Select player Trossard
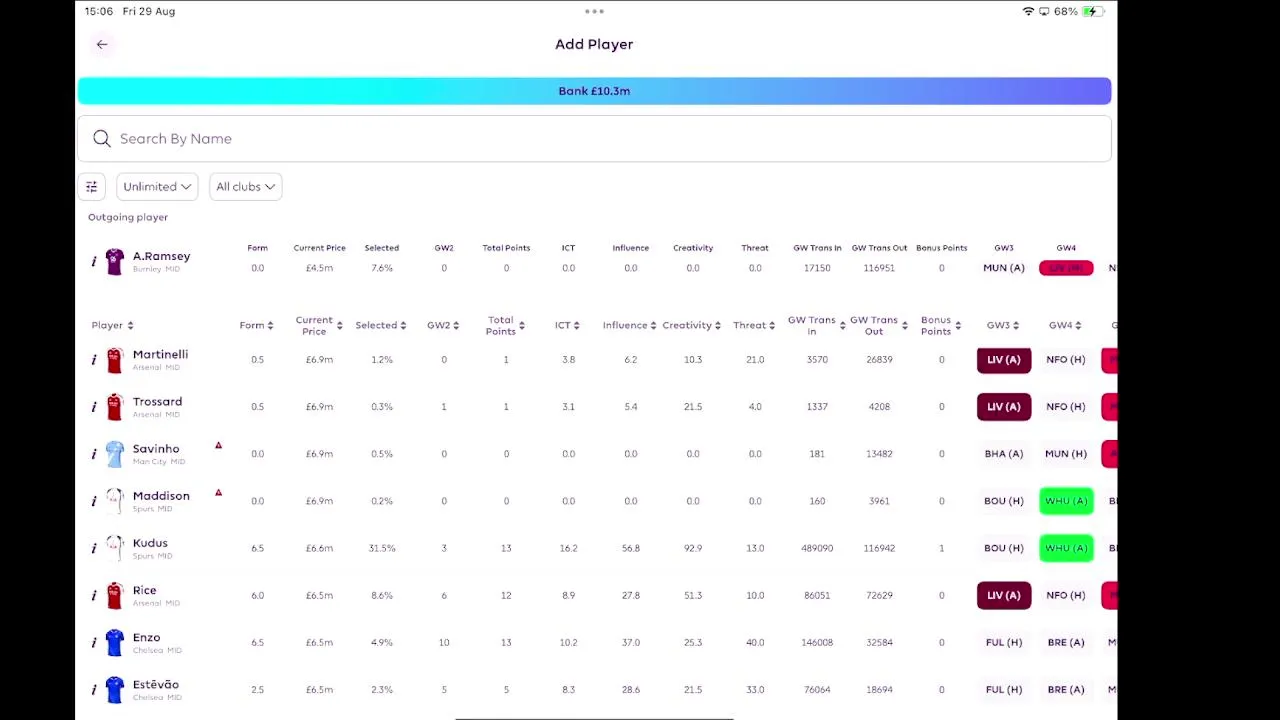Image resolution: width=1280 pixels, height=720 pixels. click(157, 402)
